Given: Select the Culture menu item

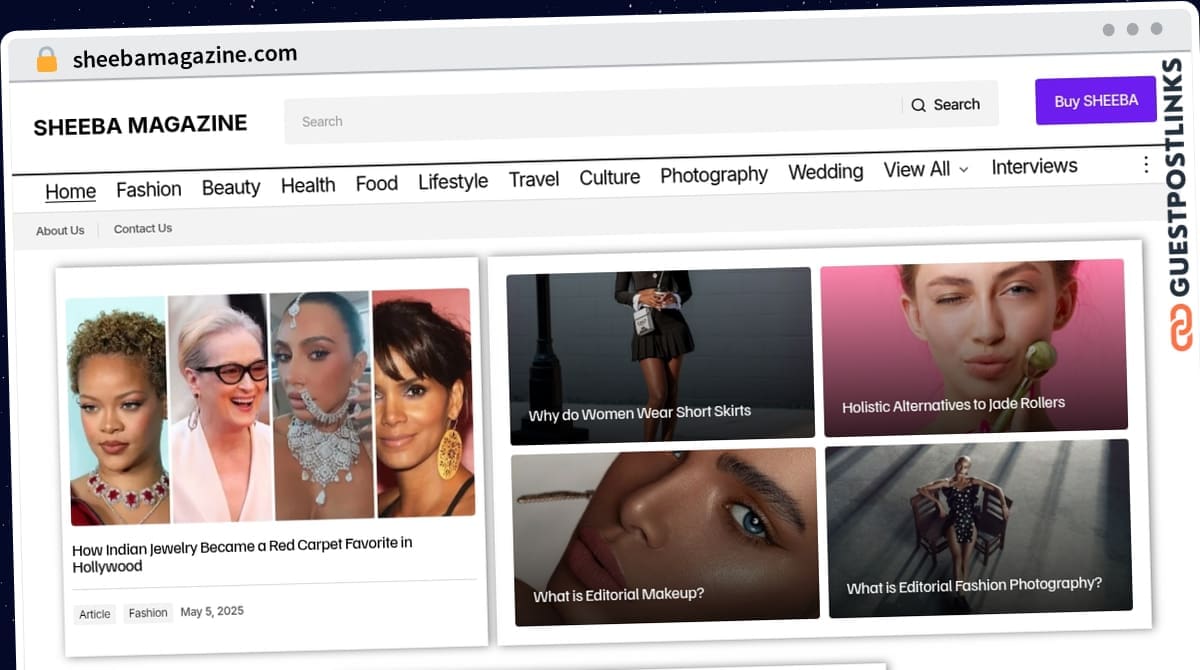Looking at the screenshot, I should (x=610, y=177).
